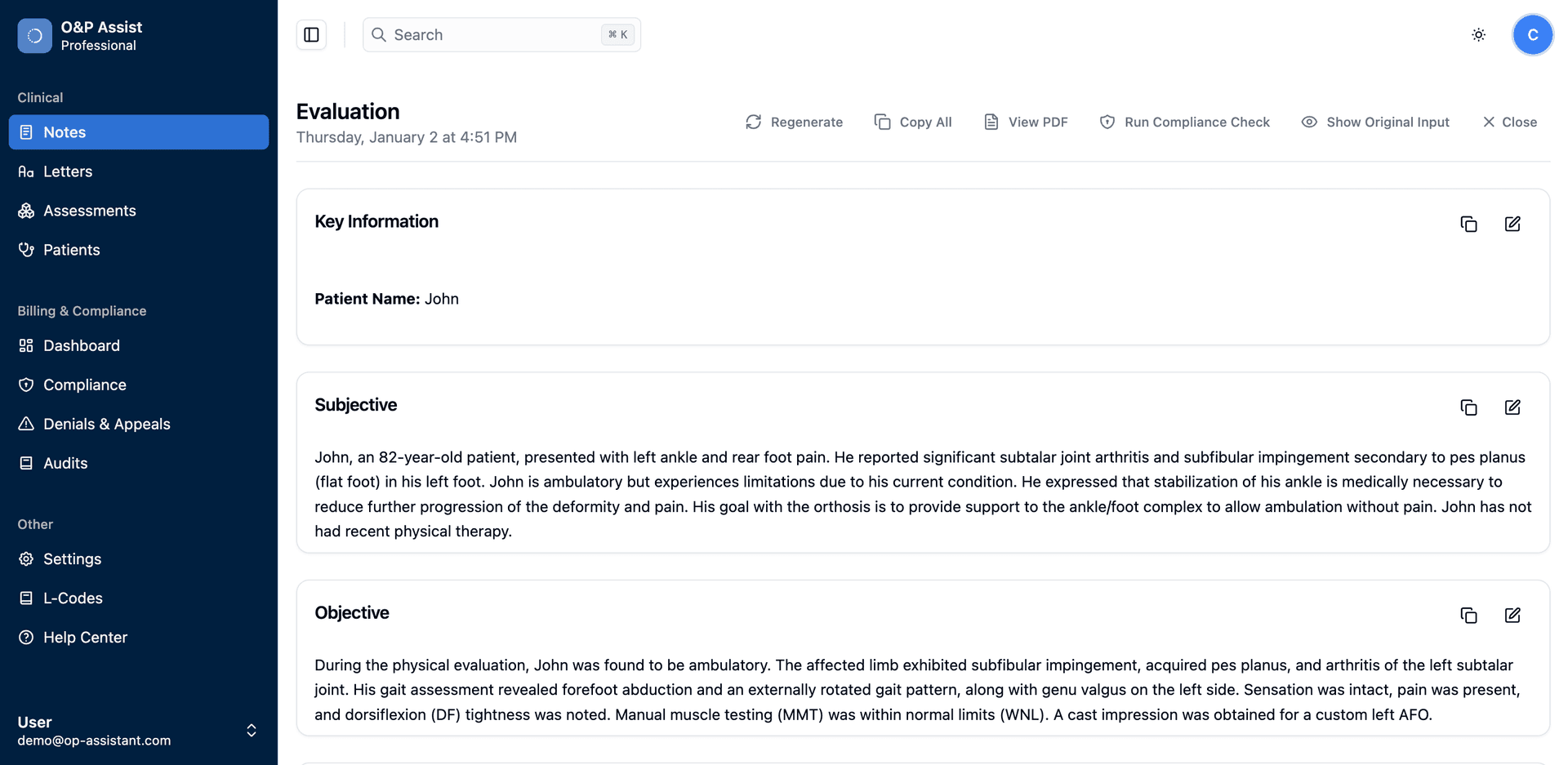The image size is (1568, 765).
Task: Open the Billing Dashboard
Action: tap(139, 345)
